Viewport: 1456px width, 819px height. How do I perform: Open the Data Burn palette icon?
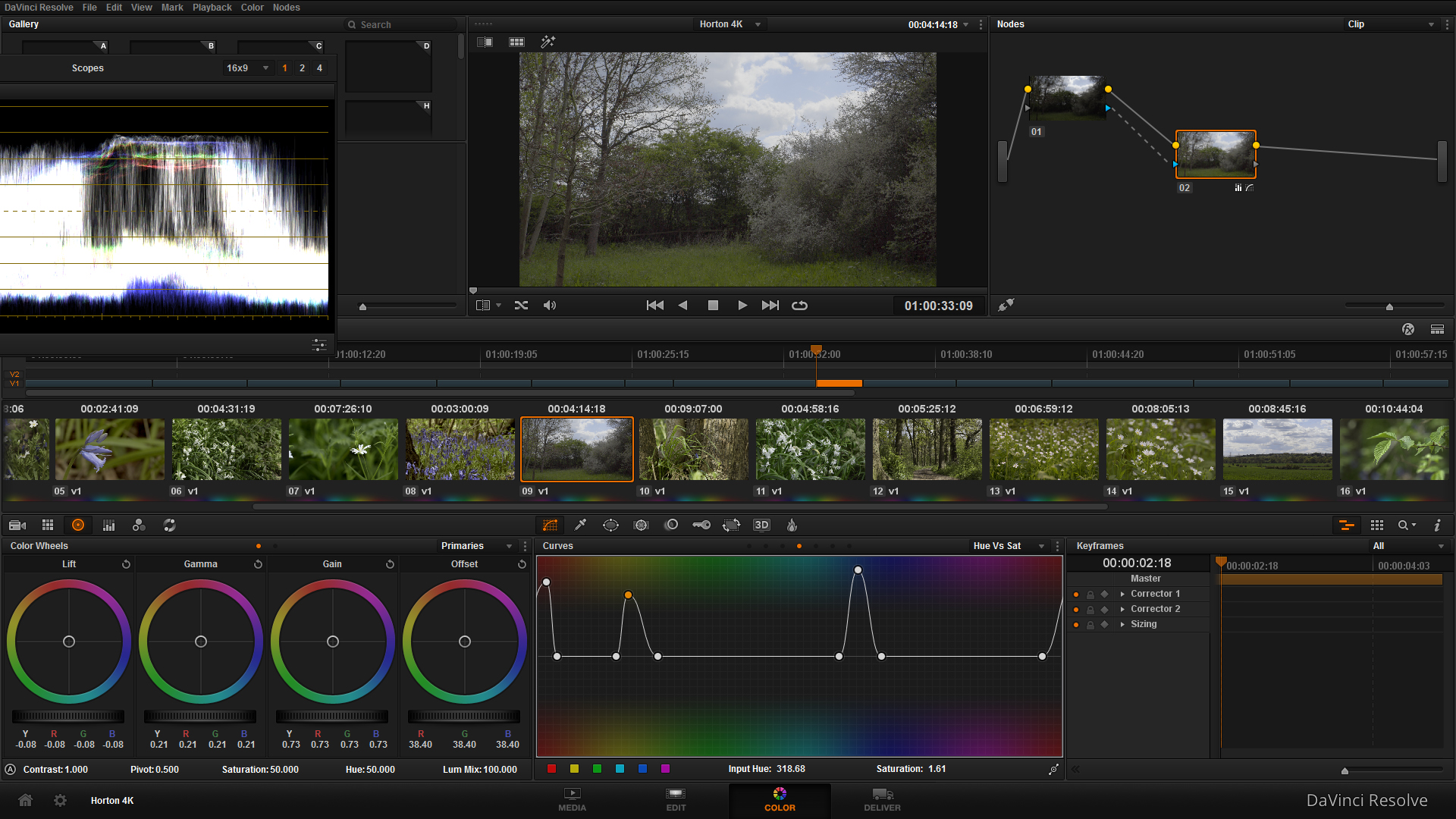(x=792, y=525)
